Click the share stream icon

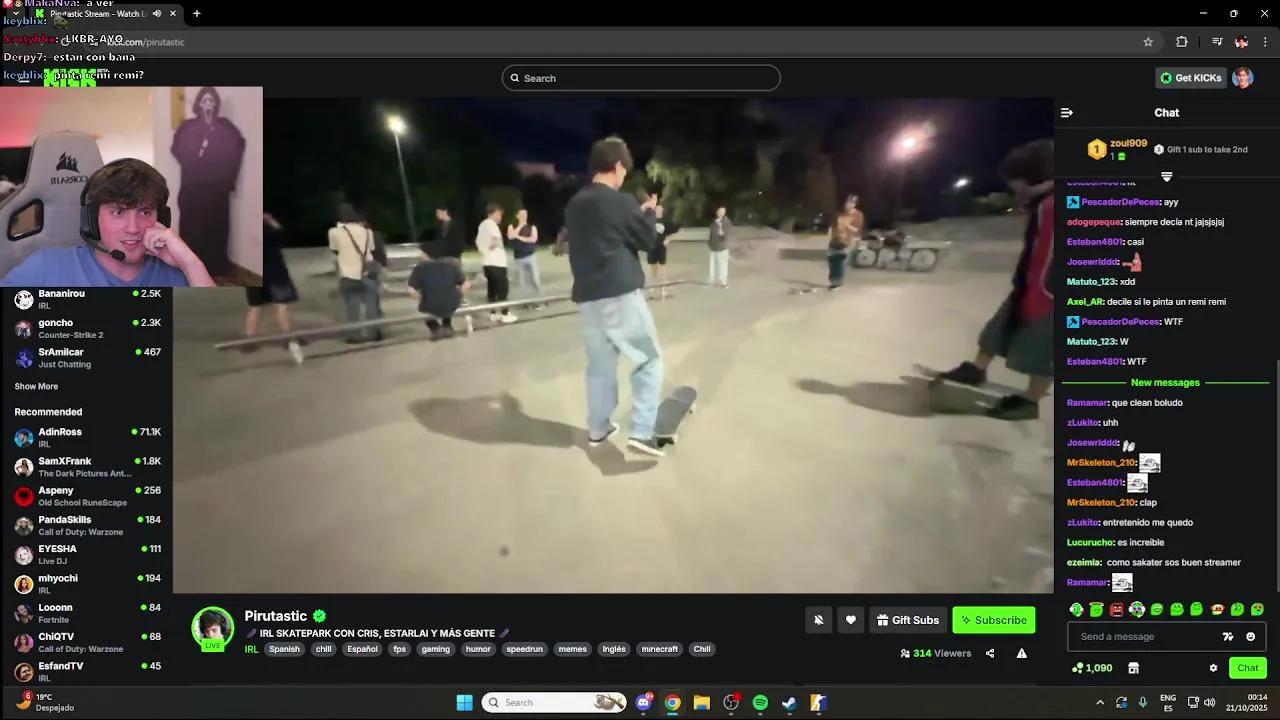[990, 653]
